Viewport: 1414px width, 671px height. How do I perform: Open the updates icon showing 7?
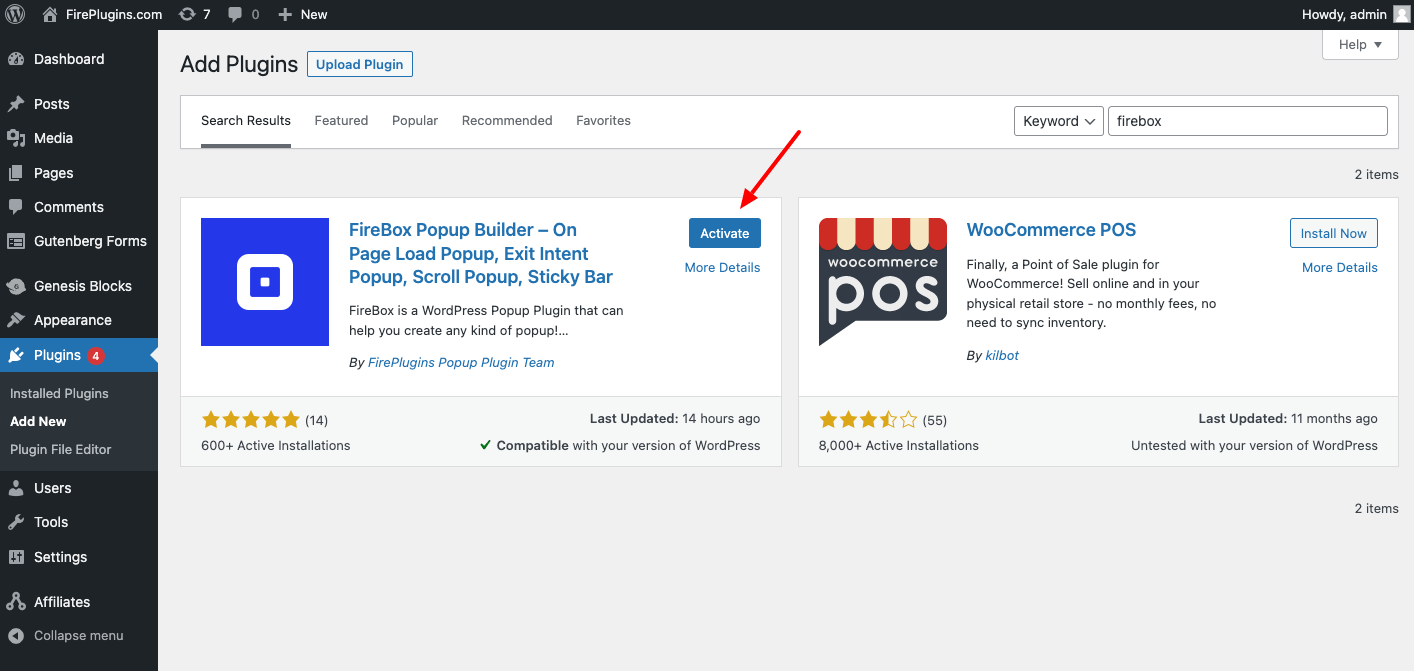click(187, 14)
